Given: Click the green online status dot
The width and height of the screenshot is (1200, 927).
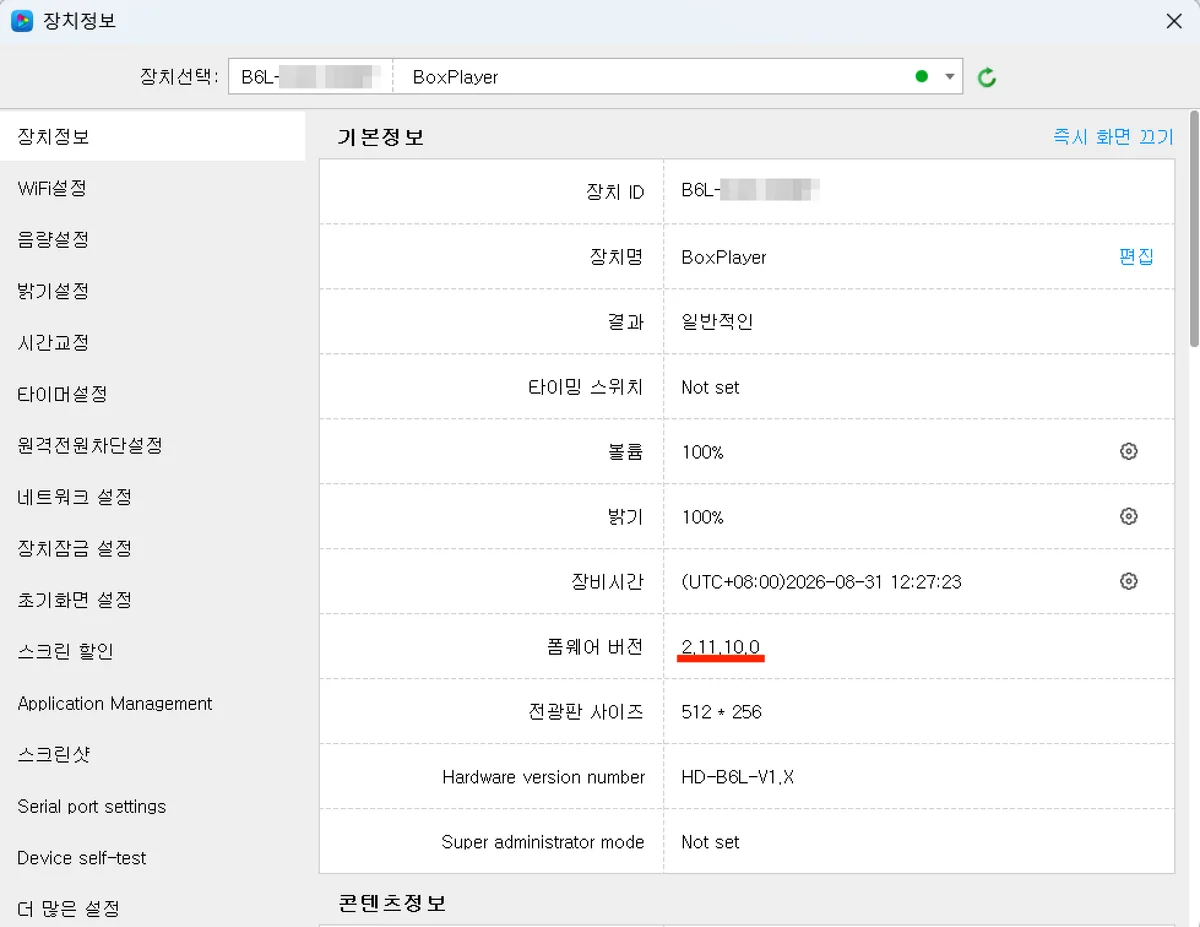Looking at the screenshot, I should 921,77.
